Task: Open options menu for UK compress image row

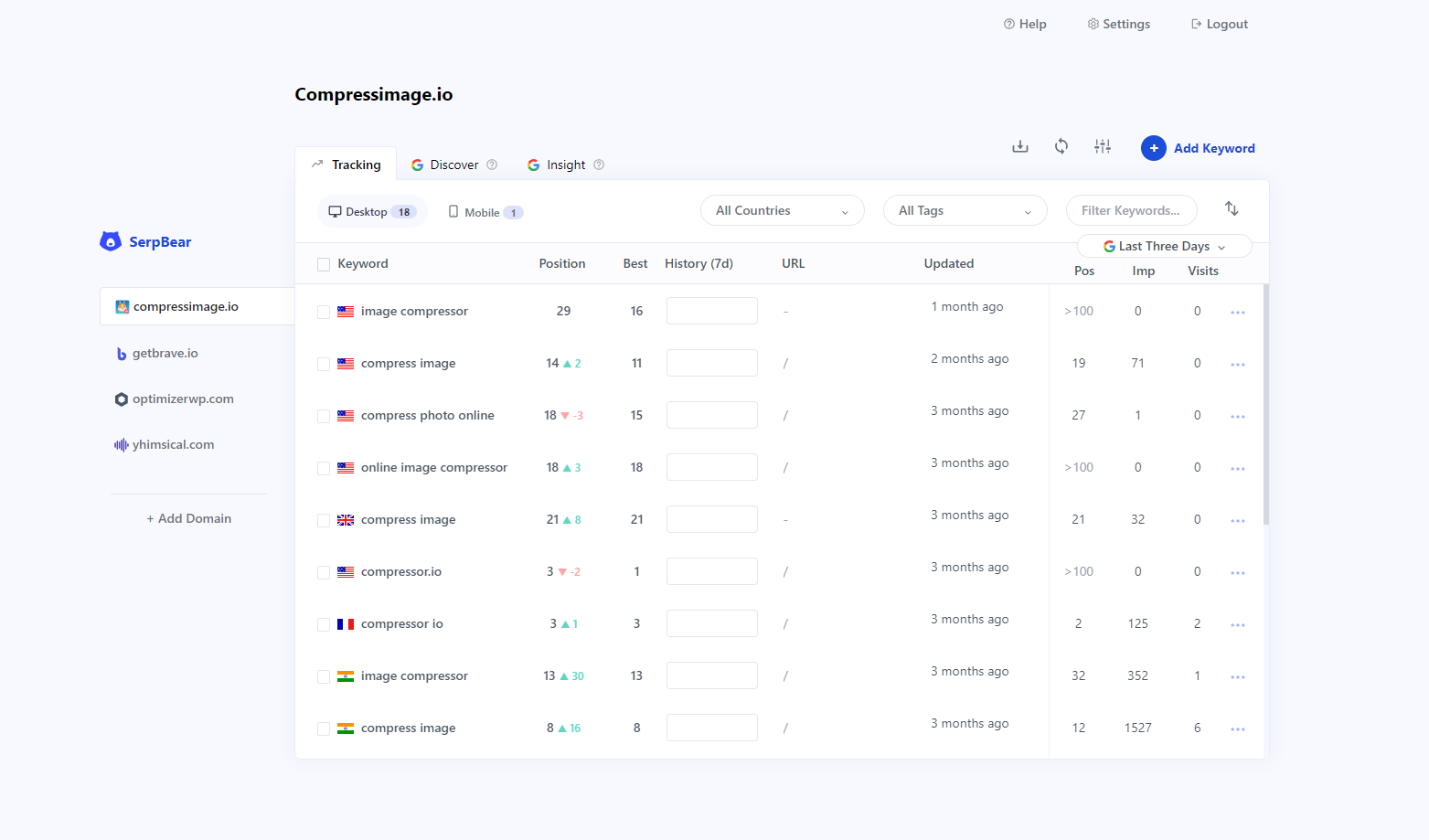Action: point(1238,521)
